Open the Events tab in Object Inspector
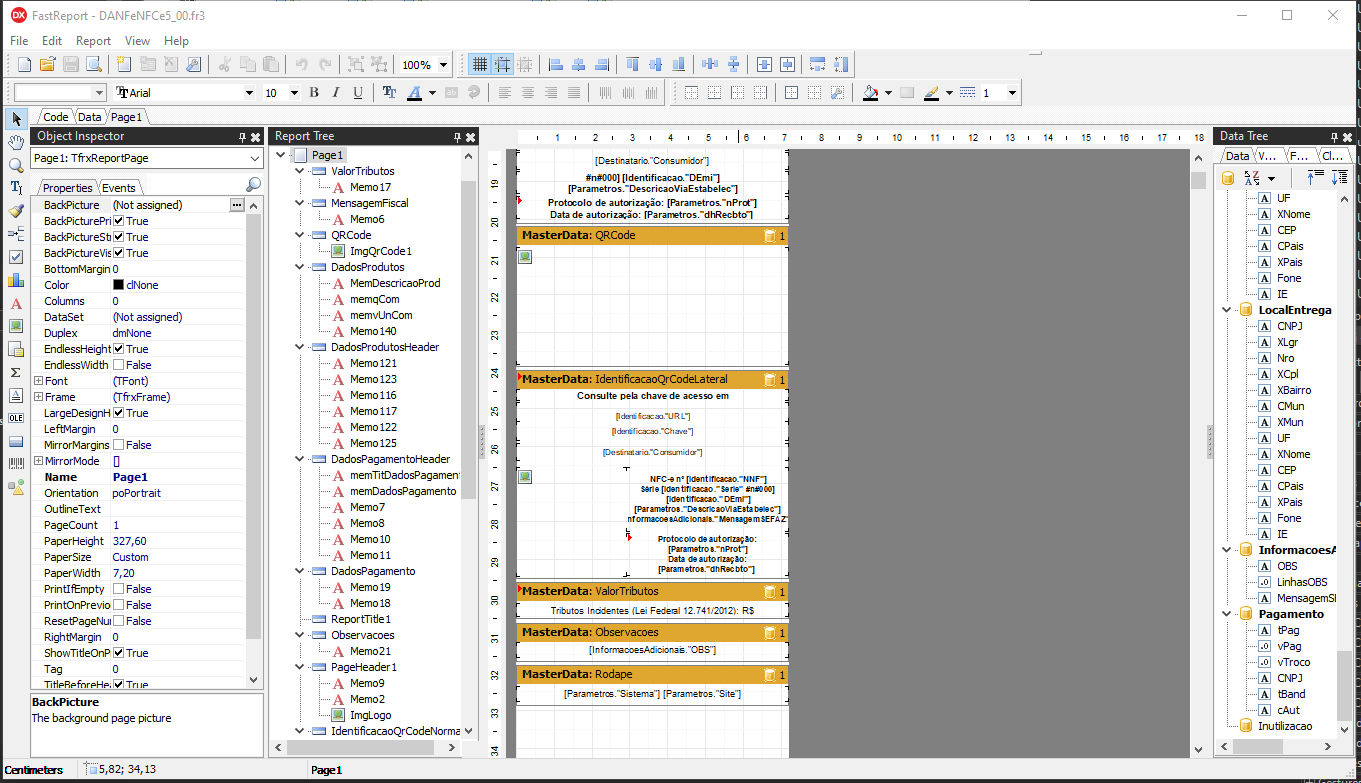The width and height of the screenshot is (1361, 783). coord(119,188)
